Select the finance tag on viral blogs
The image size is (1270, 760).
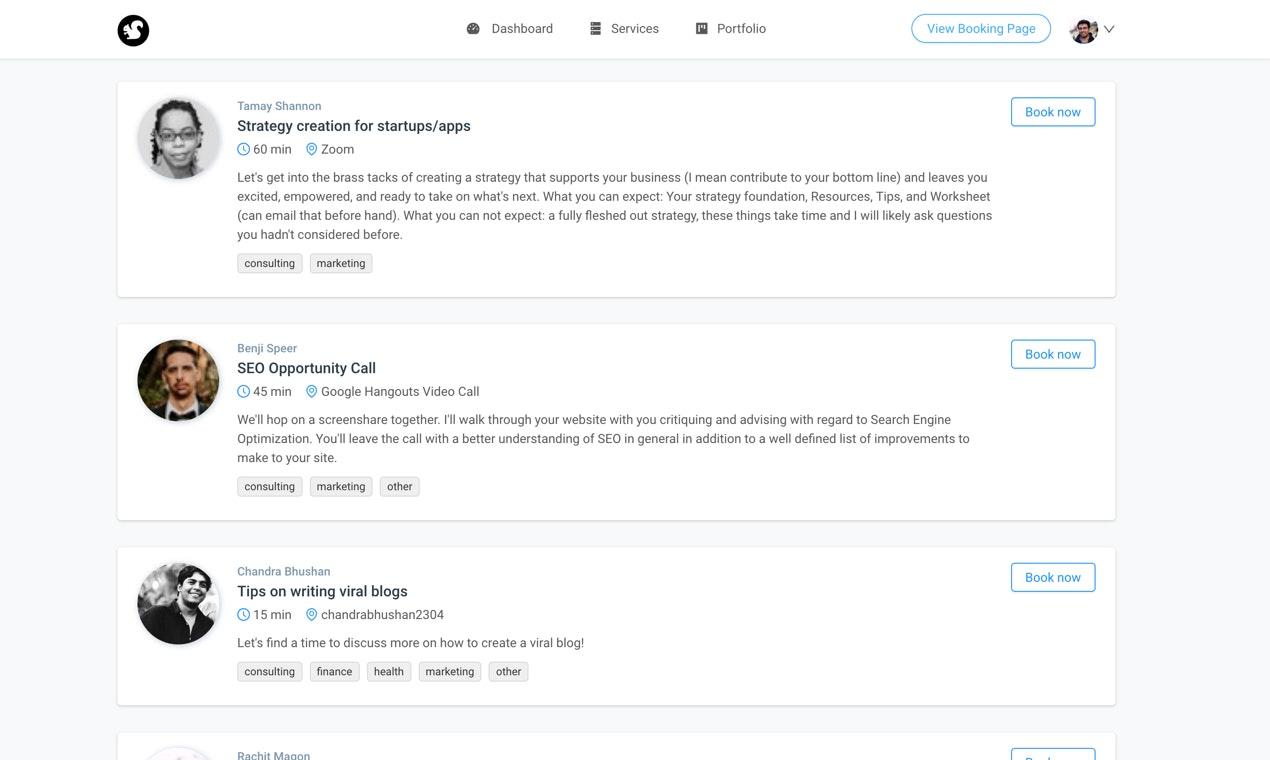coord(334,672)
